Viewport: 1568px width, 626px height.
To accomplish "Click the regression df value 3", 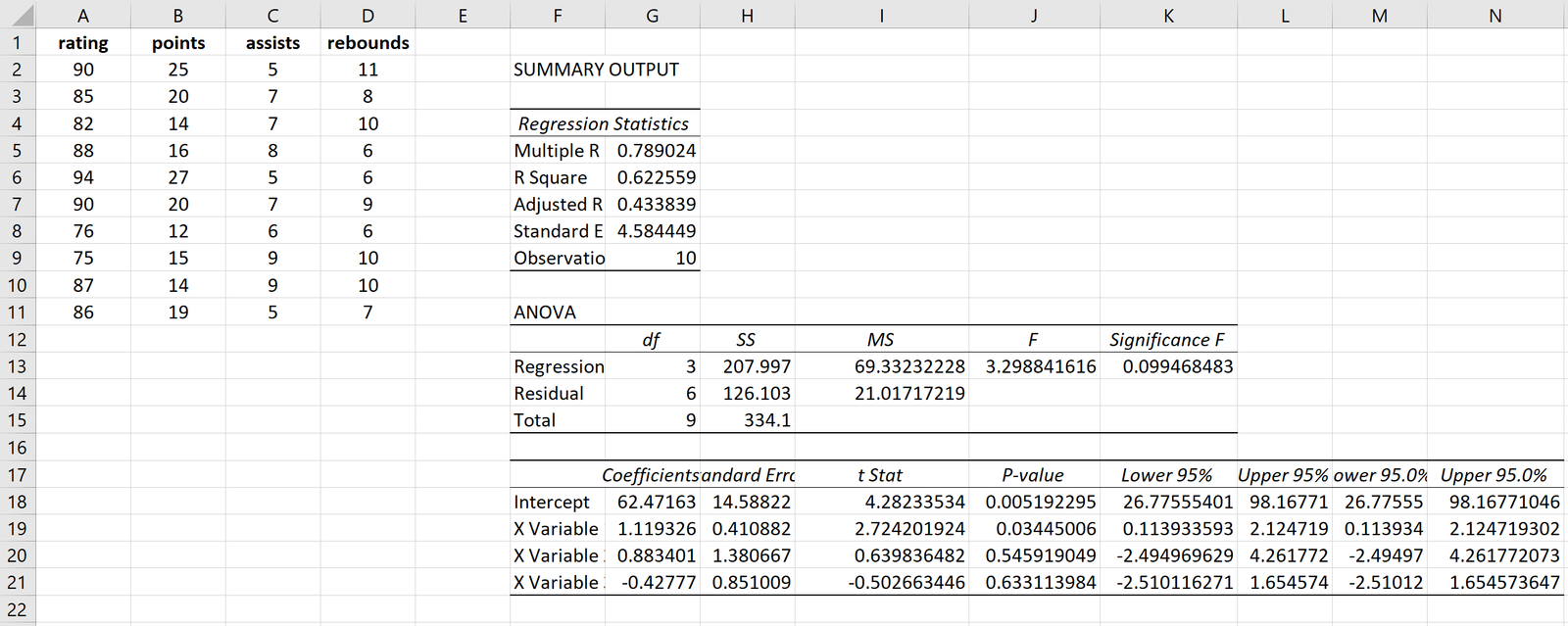I will click(653, 366).
